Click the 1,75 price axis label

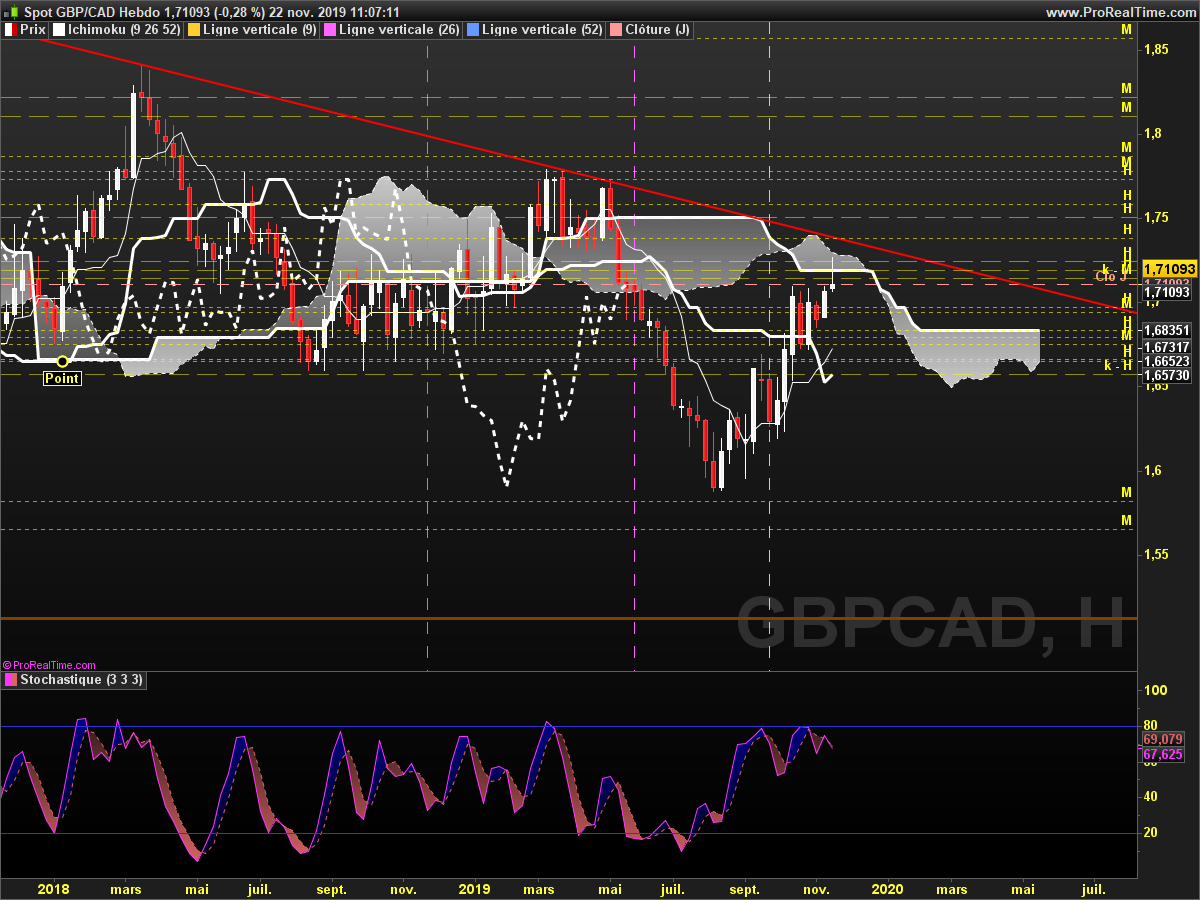tap(1158, 217)
